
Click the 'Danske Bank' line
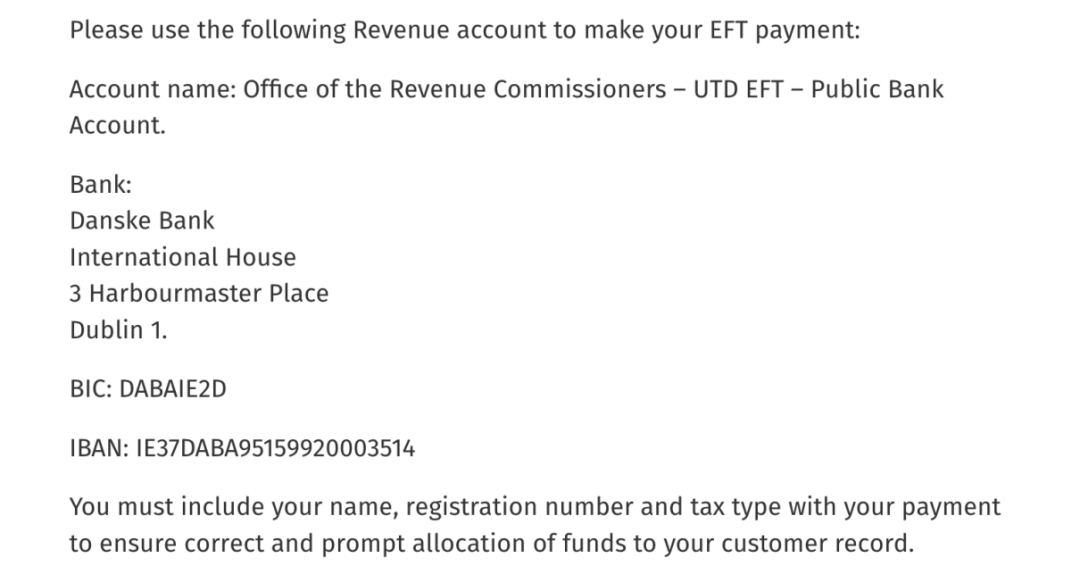pyautogui.click(x=142, y=220)
